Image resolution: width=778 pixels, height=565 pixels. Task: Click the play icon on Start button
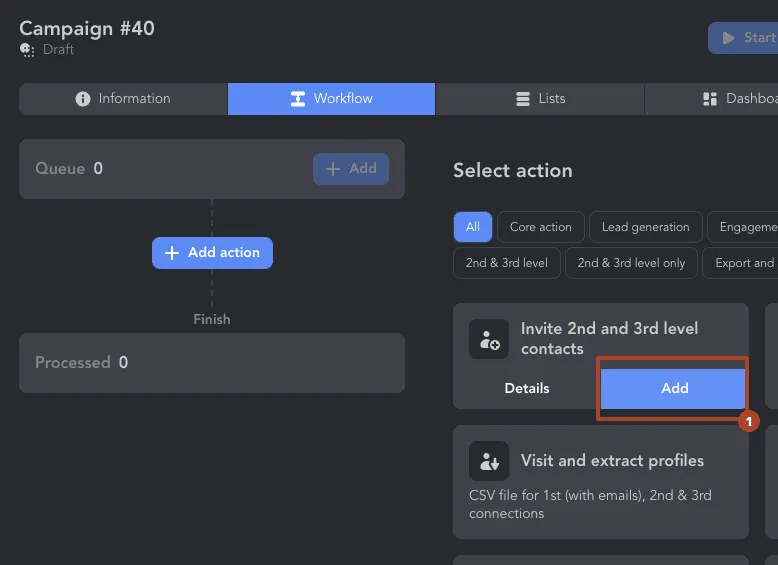coord(728,38)
